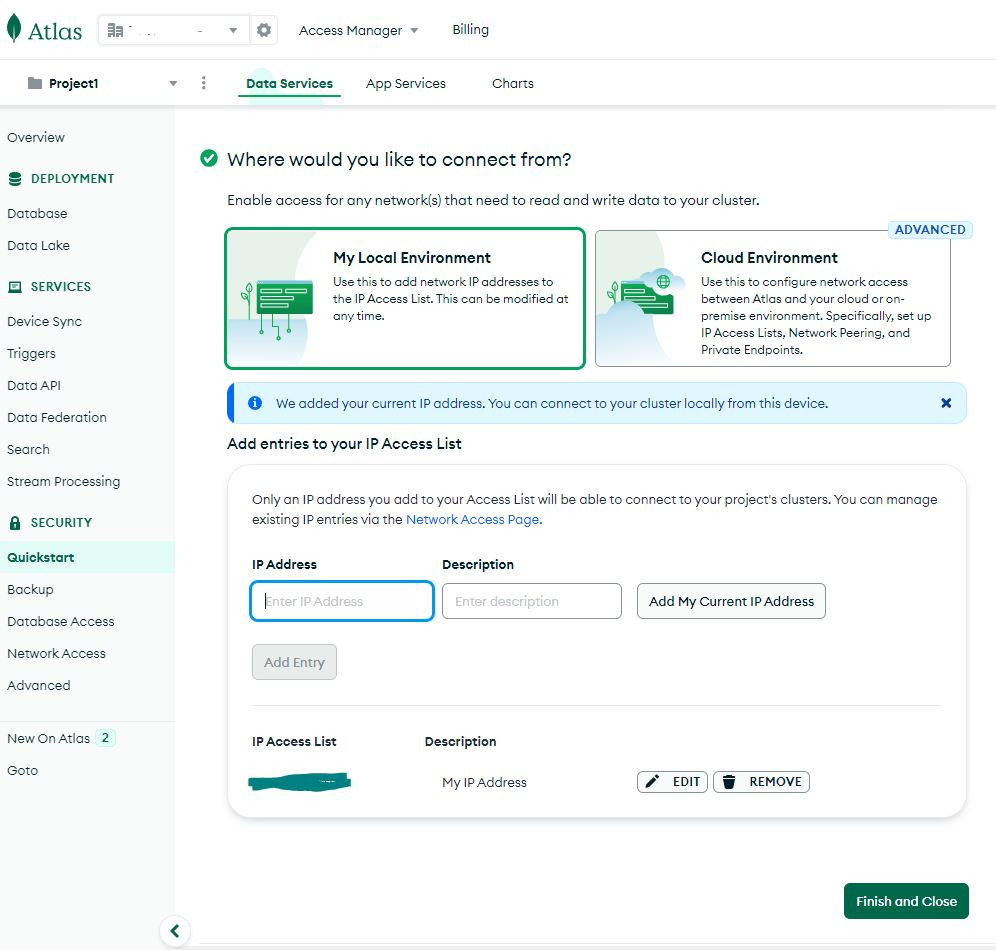Select Quickstart in Security section
This screenshot has width=996, height=950.
(x=87, y=557)
